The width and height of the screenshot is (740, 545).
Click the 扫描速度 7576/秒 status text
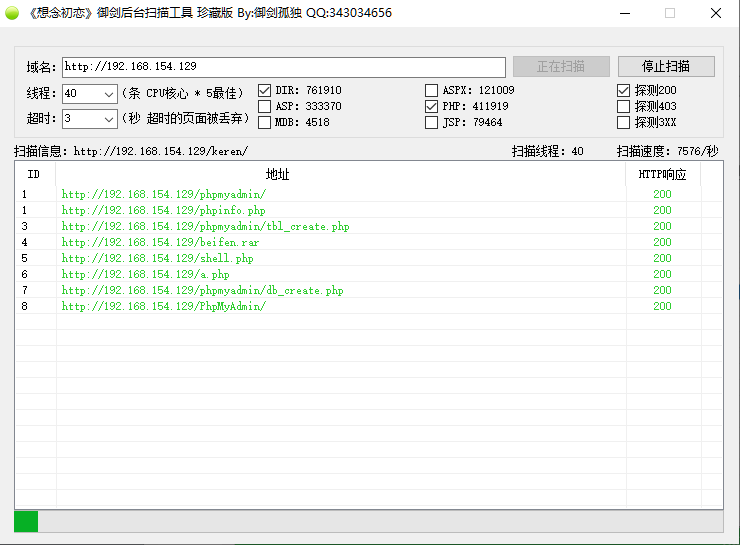[667, 151]
